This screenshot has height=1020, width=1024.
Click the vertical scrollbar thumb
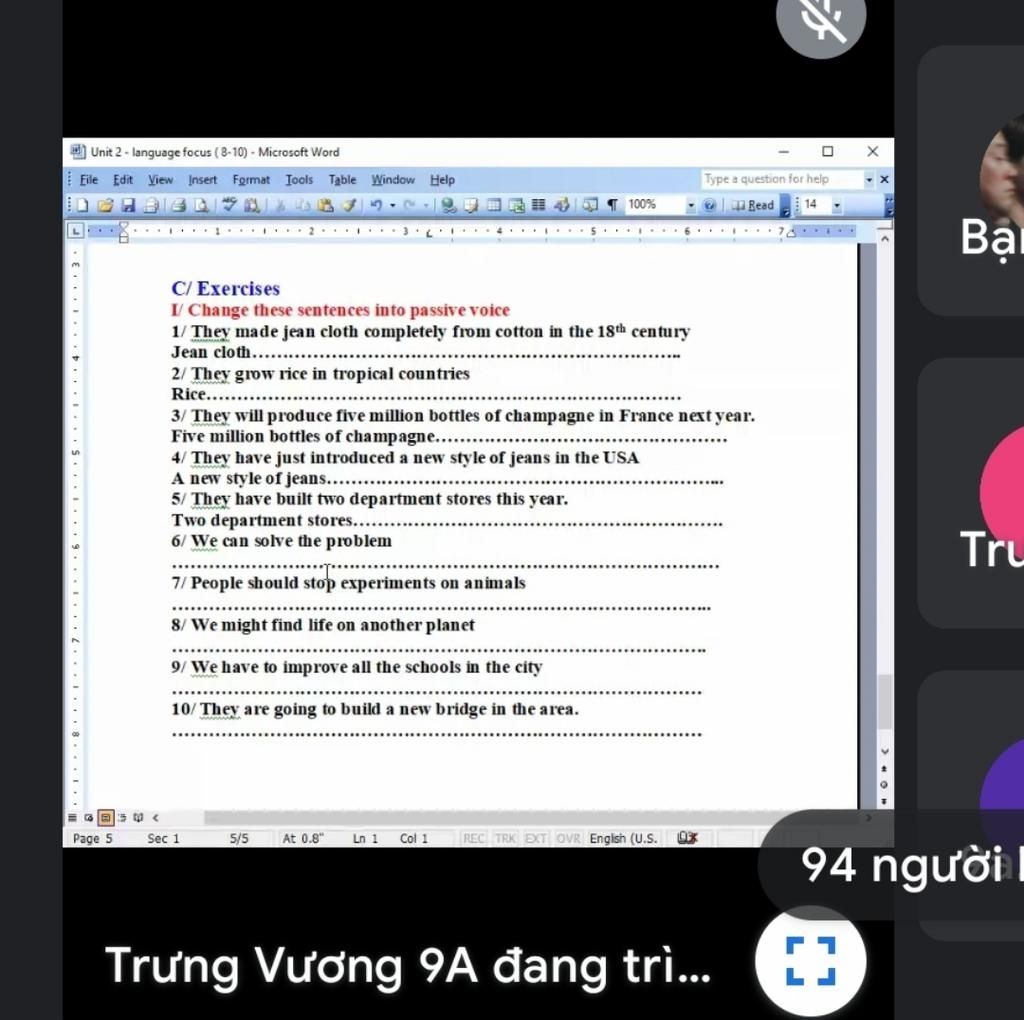click(884, 701)
